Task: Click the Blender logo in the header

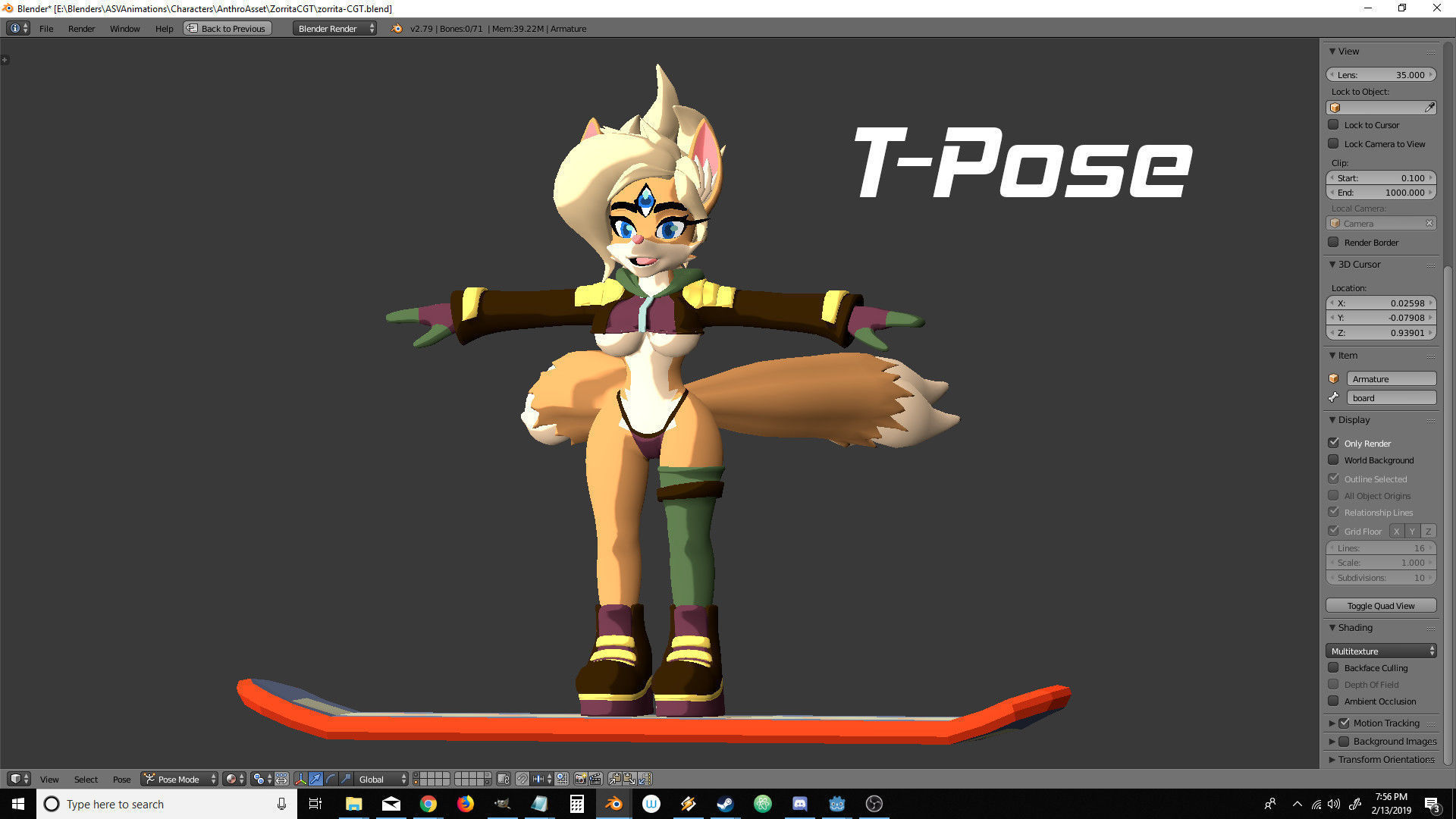Action: point(397,28)
